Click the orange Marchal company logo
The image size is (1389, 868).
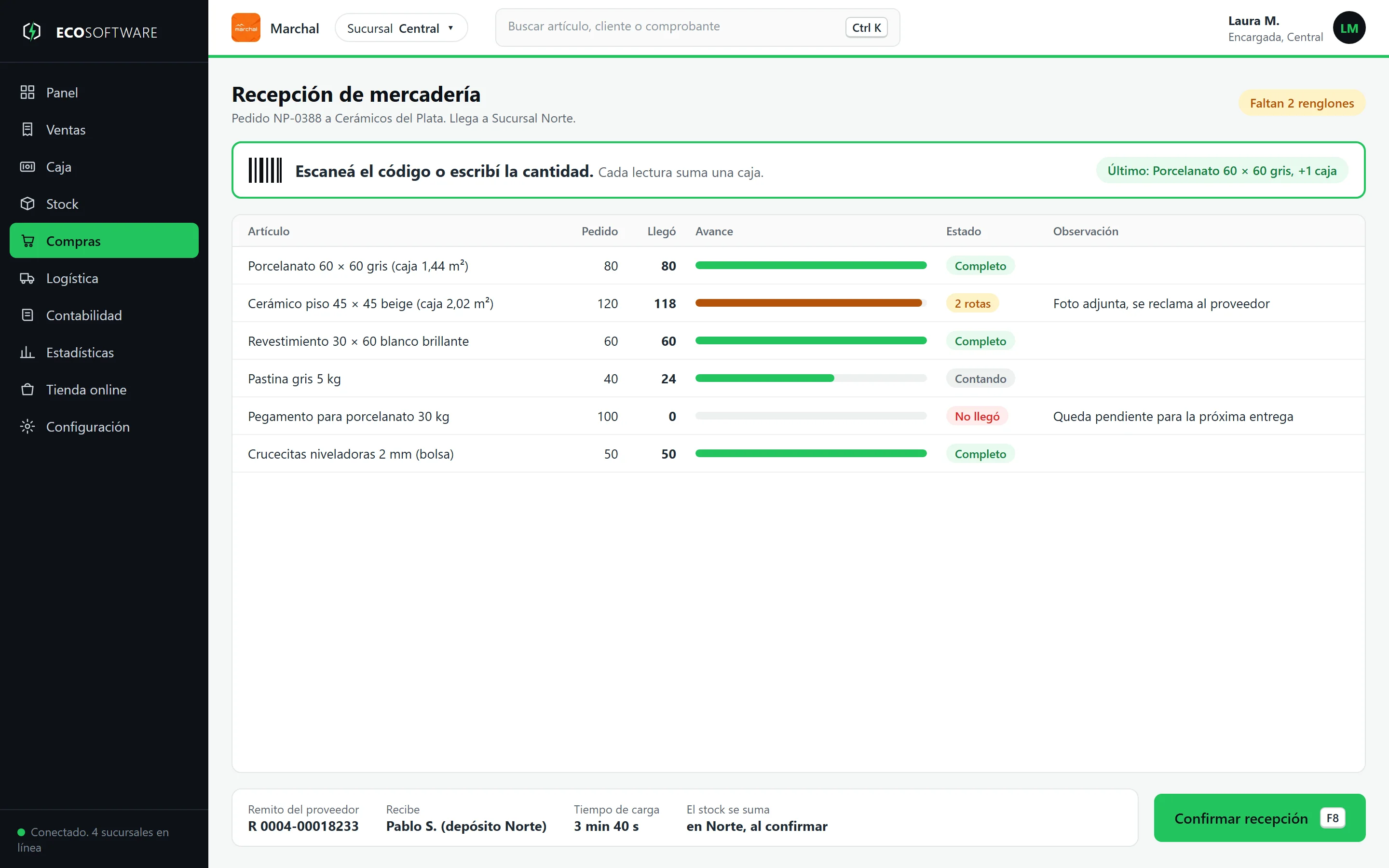click(245, 27)
